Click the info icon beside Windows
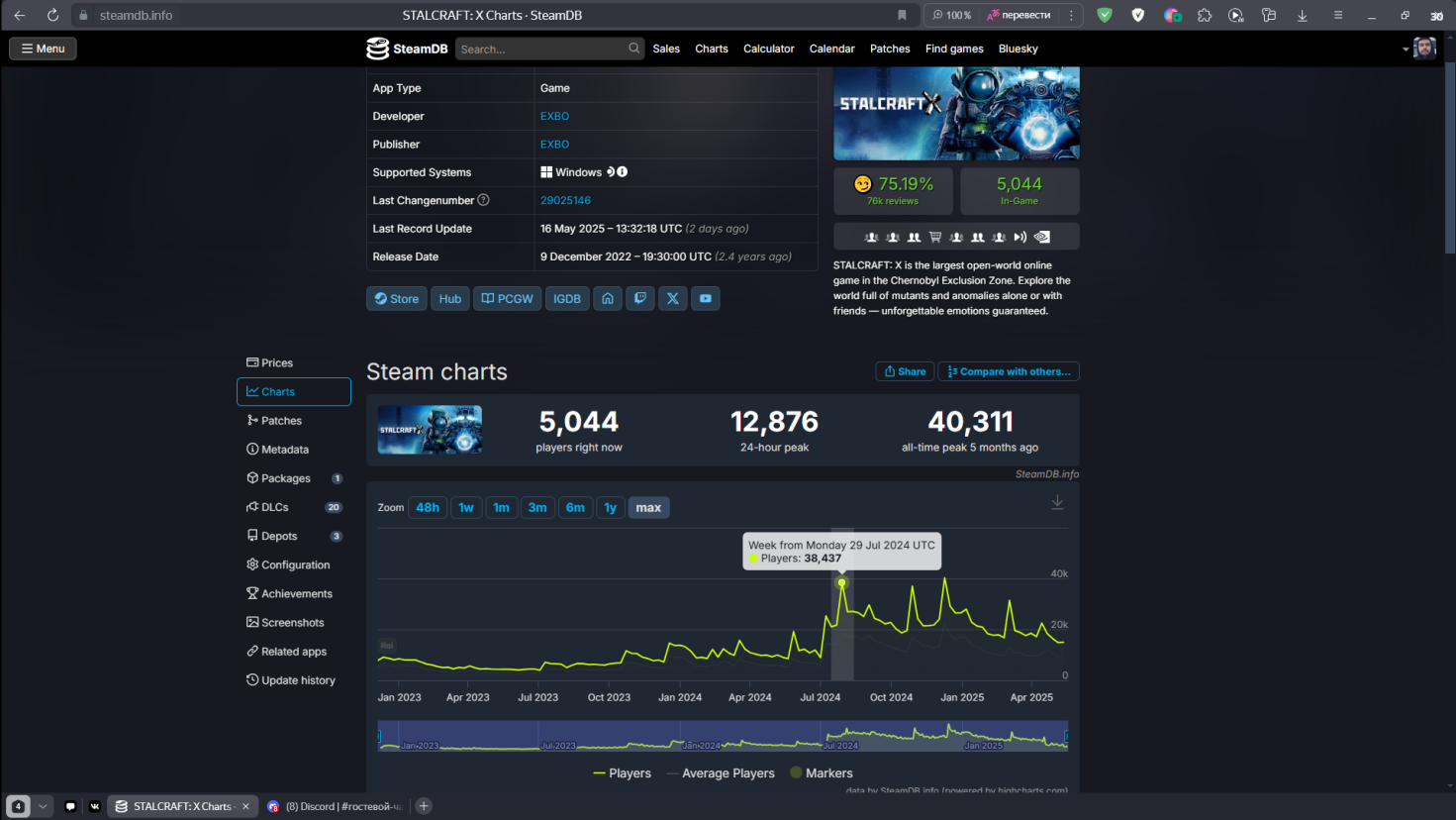Viewport: 1456px width, 820px height. click(623, 172)
